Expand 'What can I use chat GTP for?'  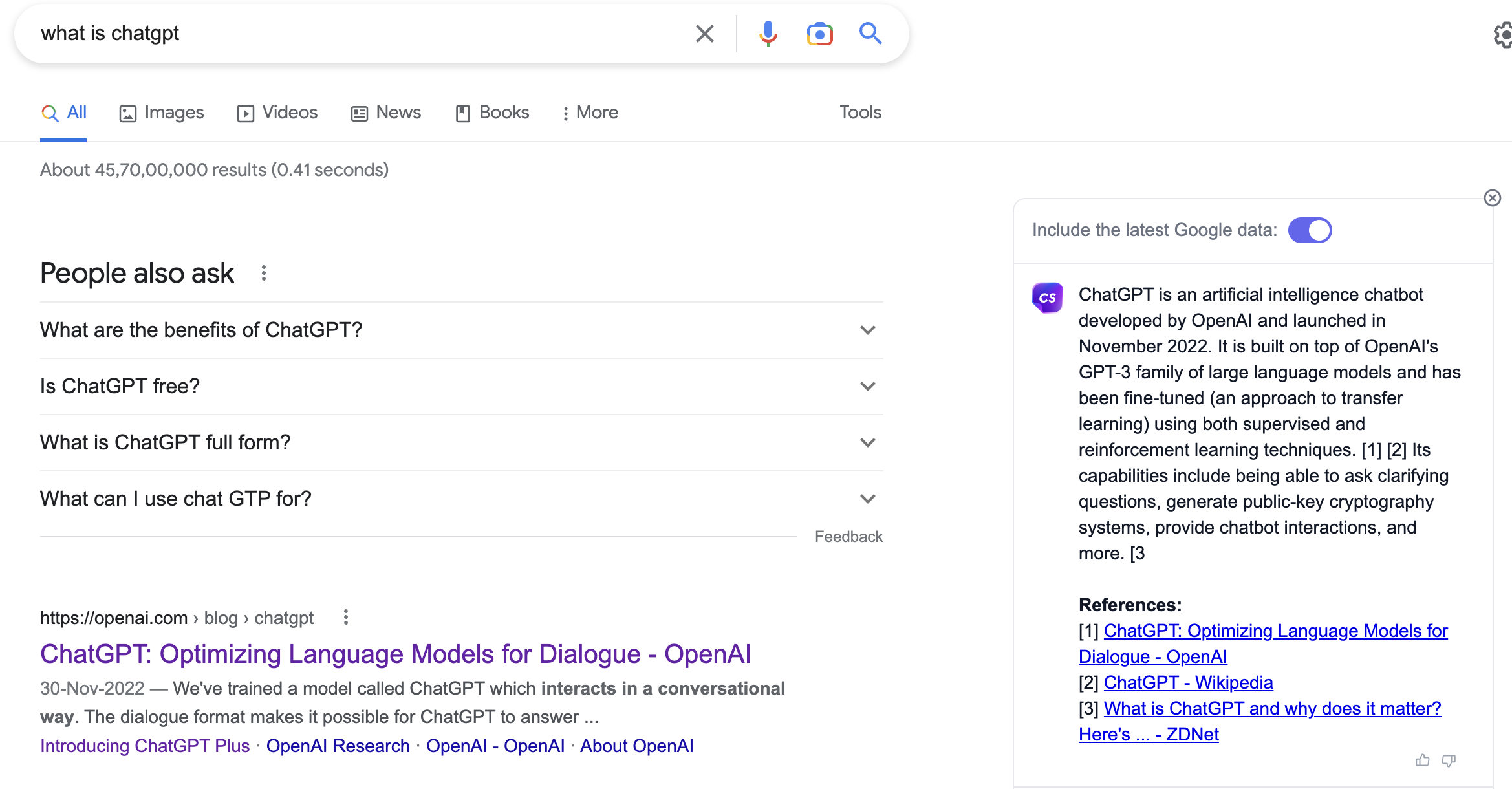click(868, 498)
